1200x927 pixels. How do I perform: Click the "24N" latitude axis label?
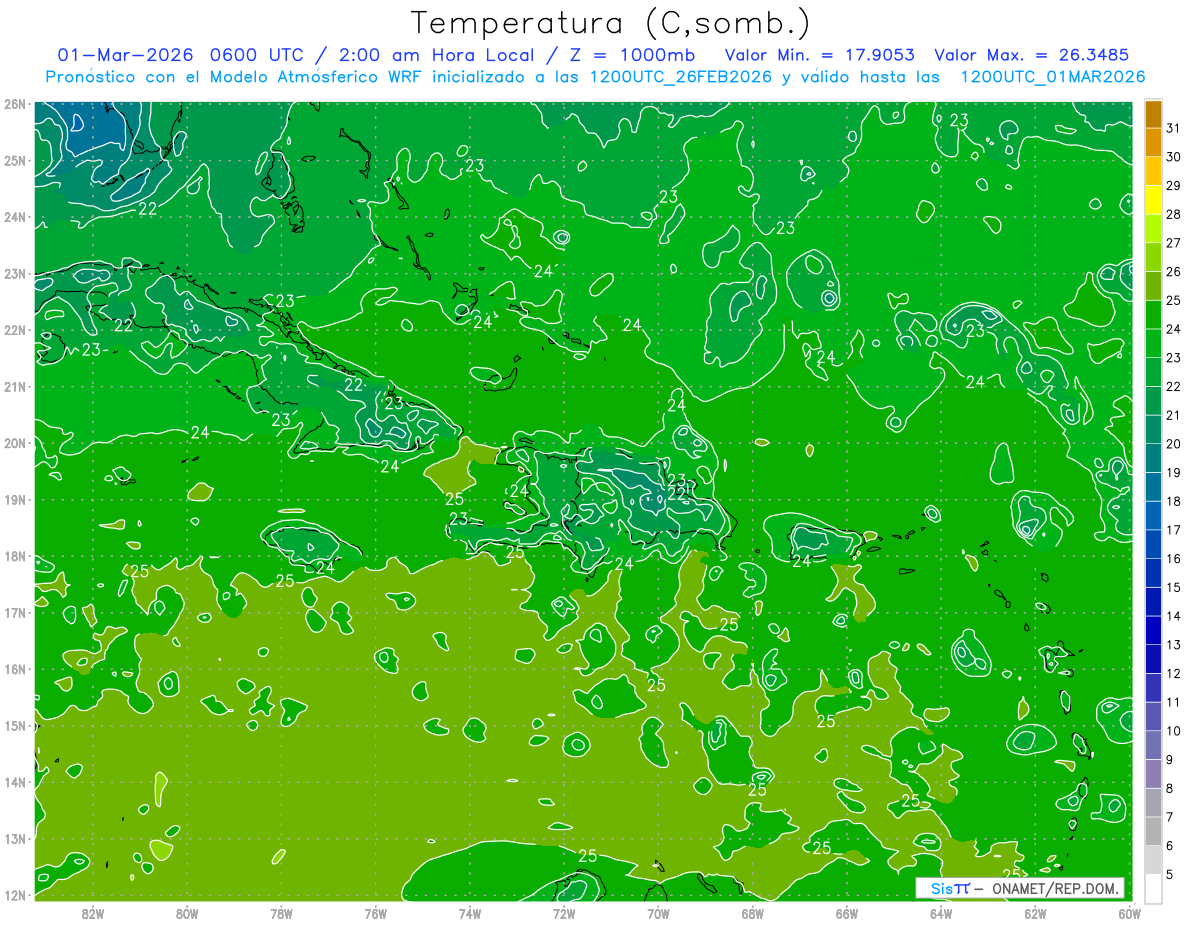click(14, 217)
